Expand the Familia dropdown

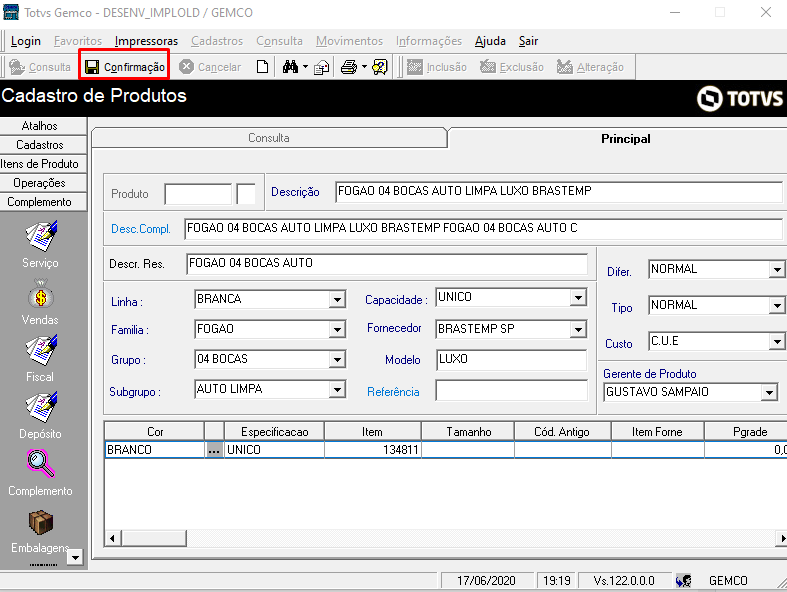click(x=337, y=330)
